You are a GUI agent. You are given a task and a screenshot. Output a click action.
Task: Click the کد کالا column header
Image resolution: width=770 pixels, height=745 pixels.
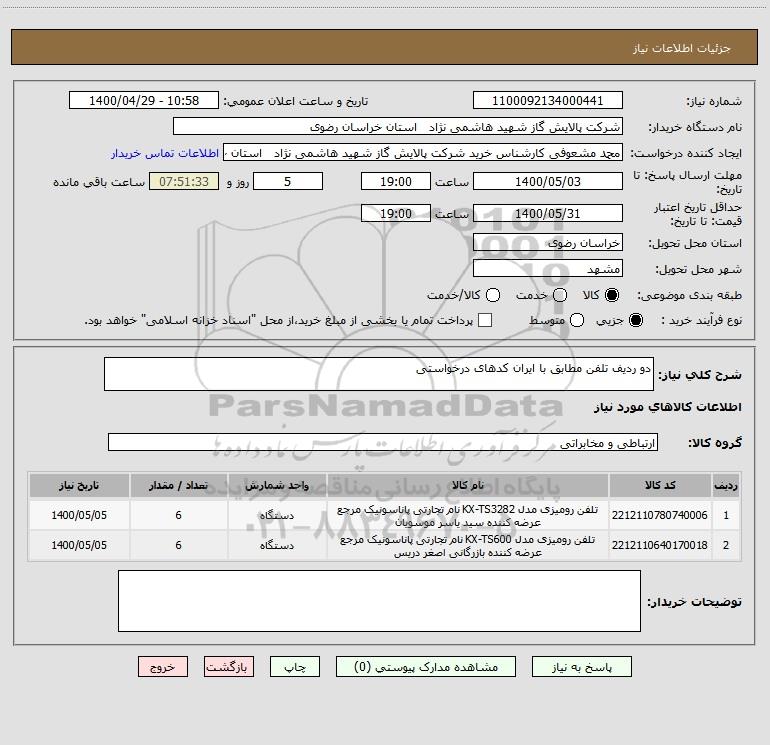[x=660, y=486]
